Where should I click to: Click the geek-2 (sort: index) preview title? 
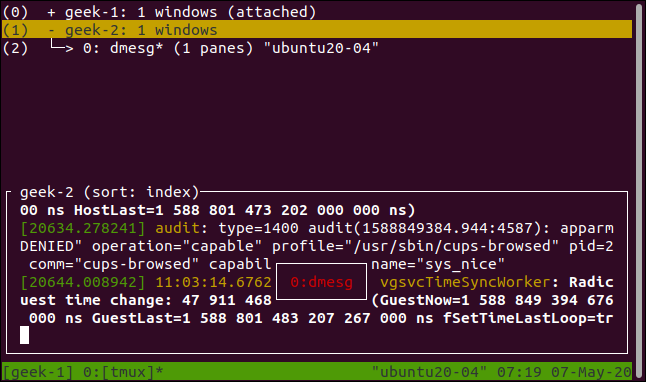[x=109, y=192]
